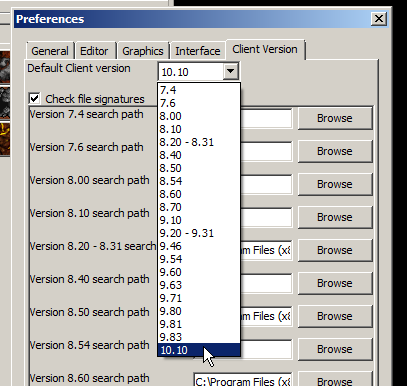Browse for Version 7.4 search path
Viewport: 407px width, 386px height.
point(335,118)
